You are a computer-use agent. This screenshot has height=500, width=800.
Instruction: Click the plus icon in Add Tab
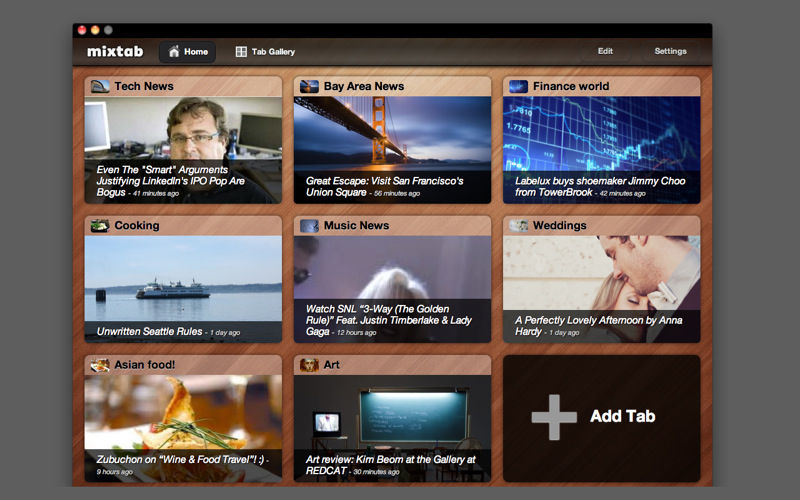pyautogui.click(x=554, y=417)
